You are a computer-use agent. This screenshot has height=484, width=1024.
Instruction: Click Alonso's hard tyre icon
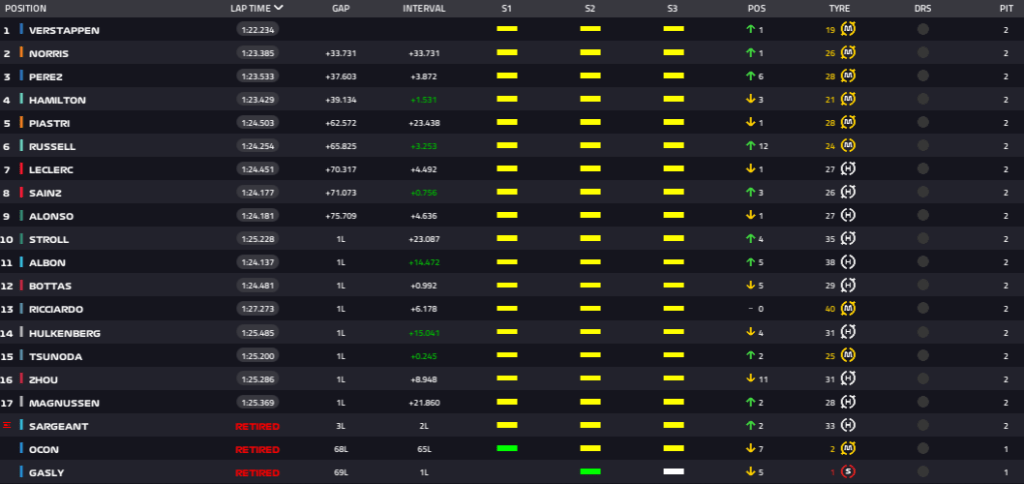pyautogui.click(x=848, y=216)
